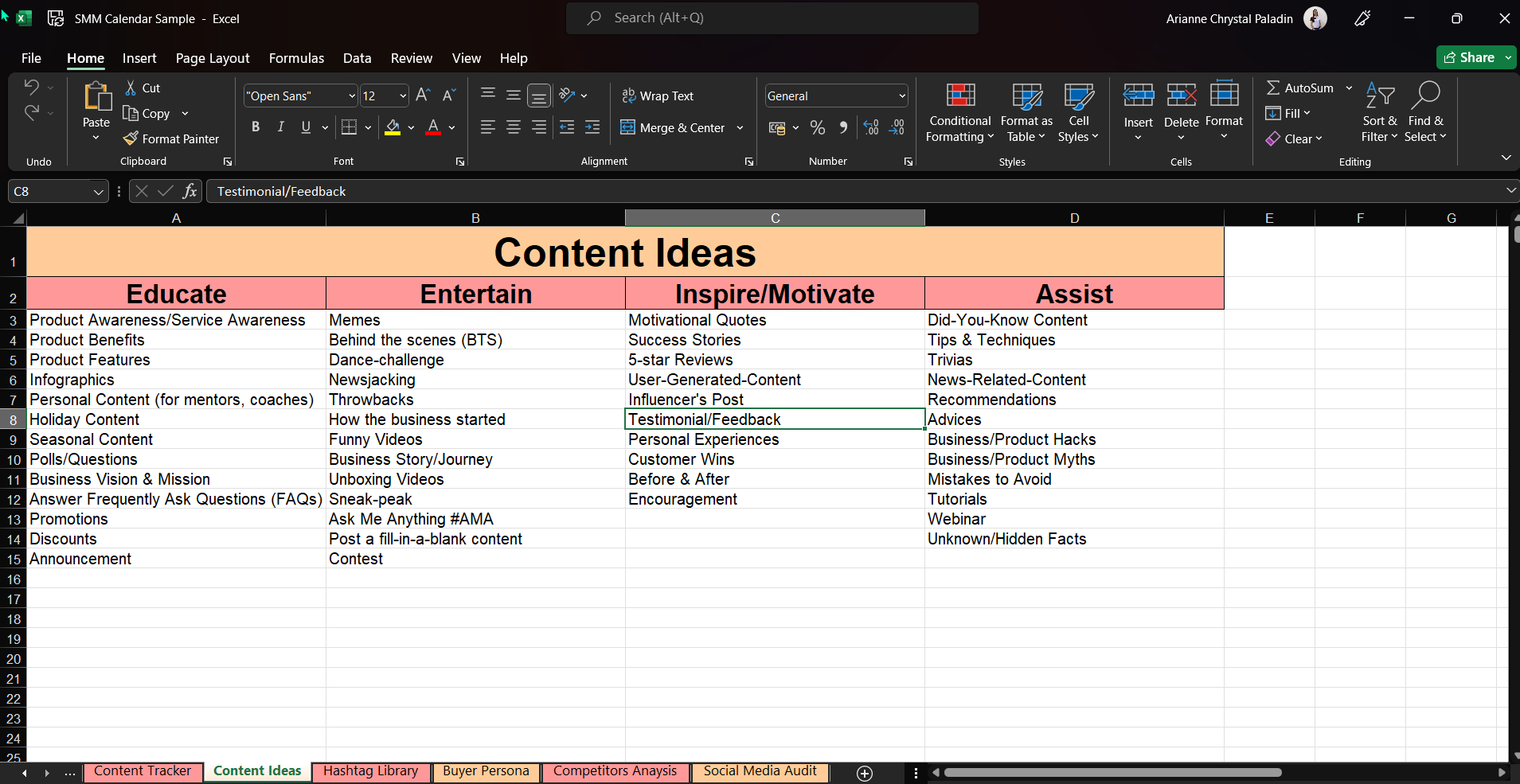Click the Borders icon in Font group

click(x=349, y=127)
